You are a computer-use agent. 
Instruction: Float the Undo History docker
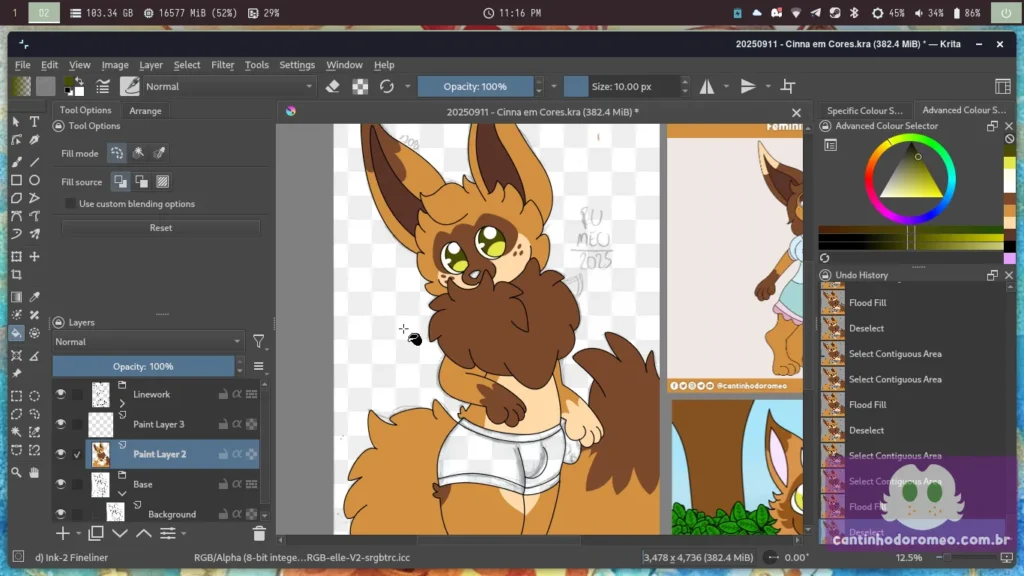coord(992,275)
